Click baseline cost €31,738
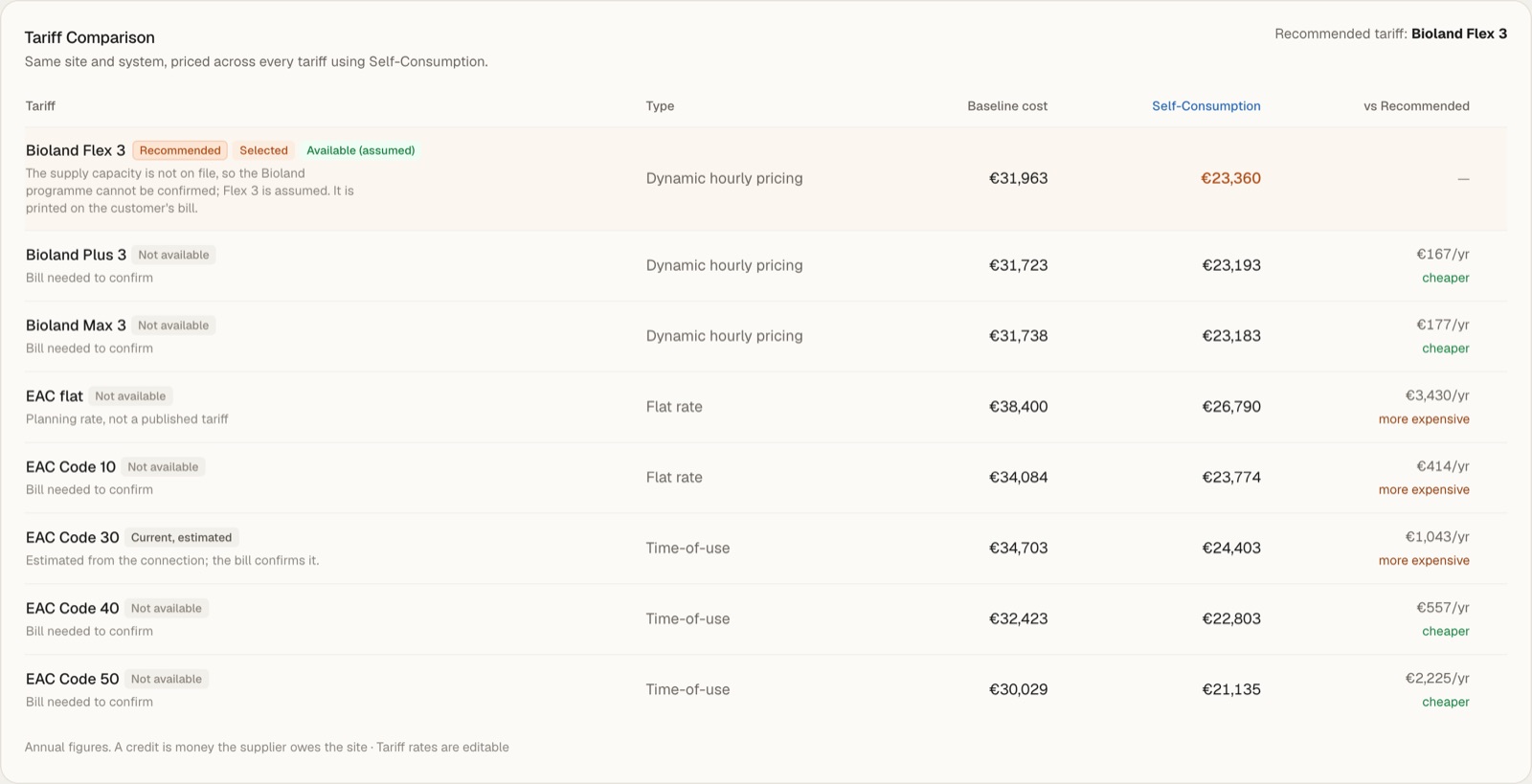This screenshot has height=784, width=1532. point(1018,336)
